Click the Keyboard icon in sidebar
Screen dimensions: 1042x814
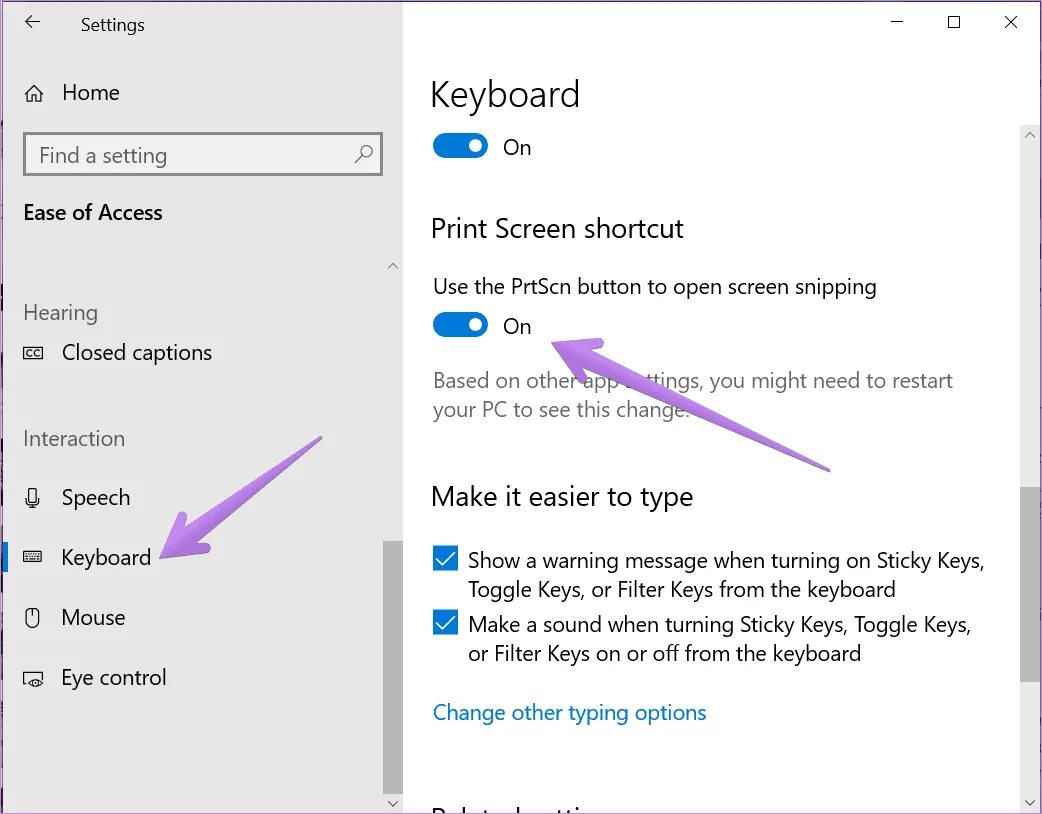click(34, 558)
